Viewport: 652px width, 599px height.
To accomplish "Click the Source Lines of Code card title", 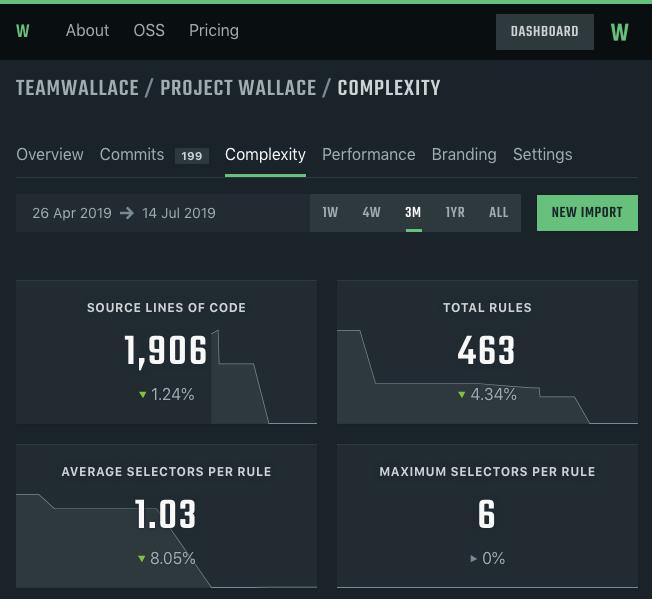I will pos(166,308).
